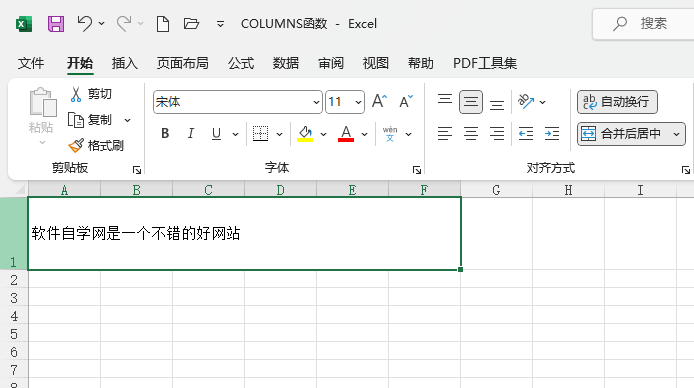Open the 文件 menu tab
The height and width of the screenshot is (388, 694).
point(31,63)
